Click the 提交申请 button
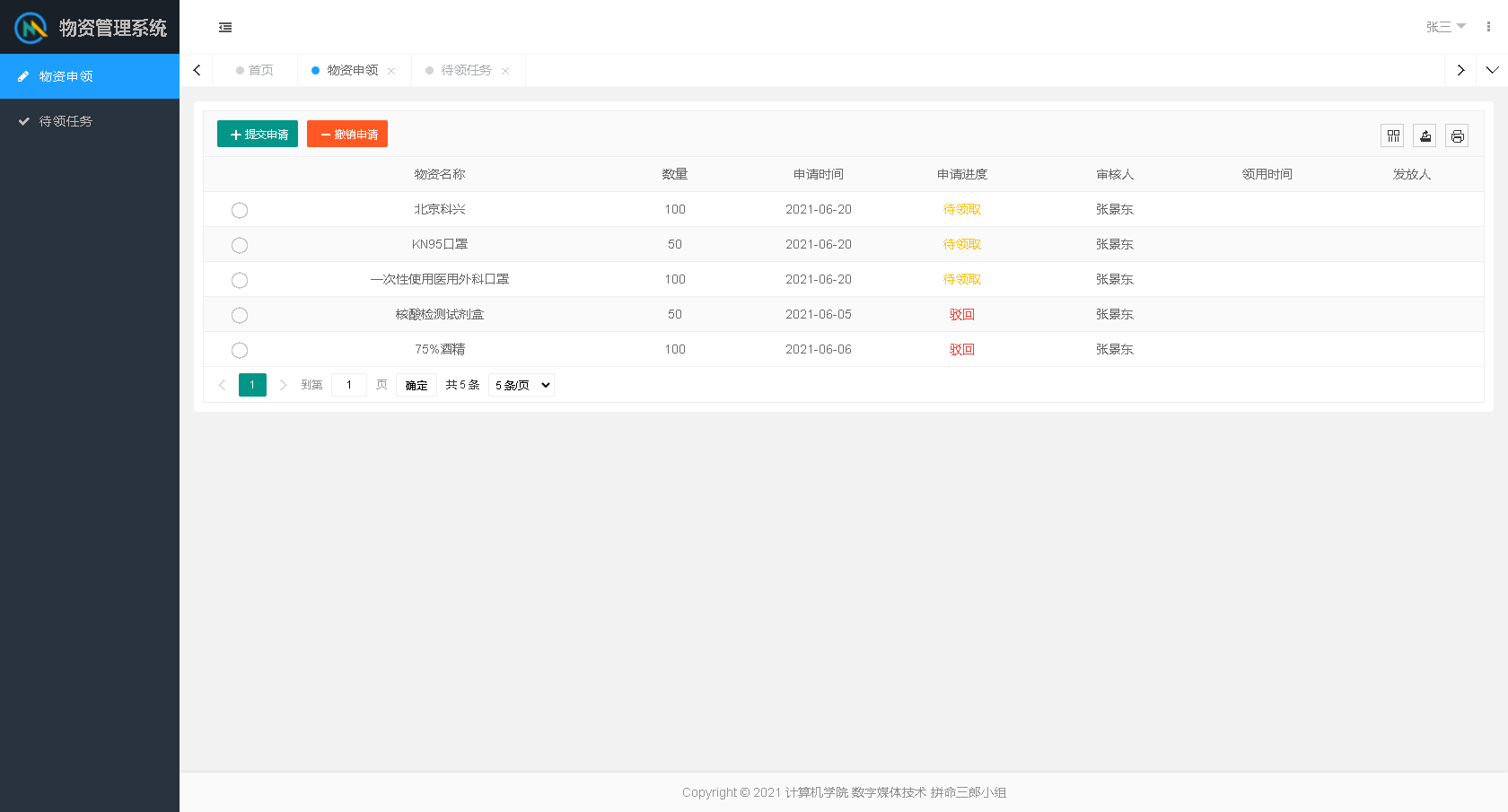1508x812 pixels. [x=257, y=134]
